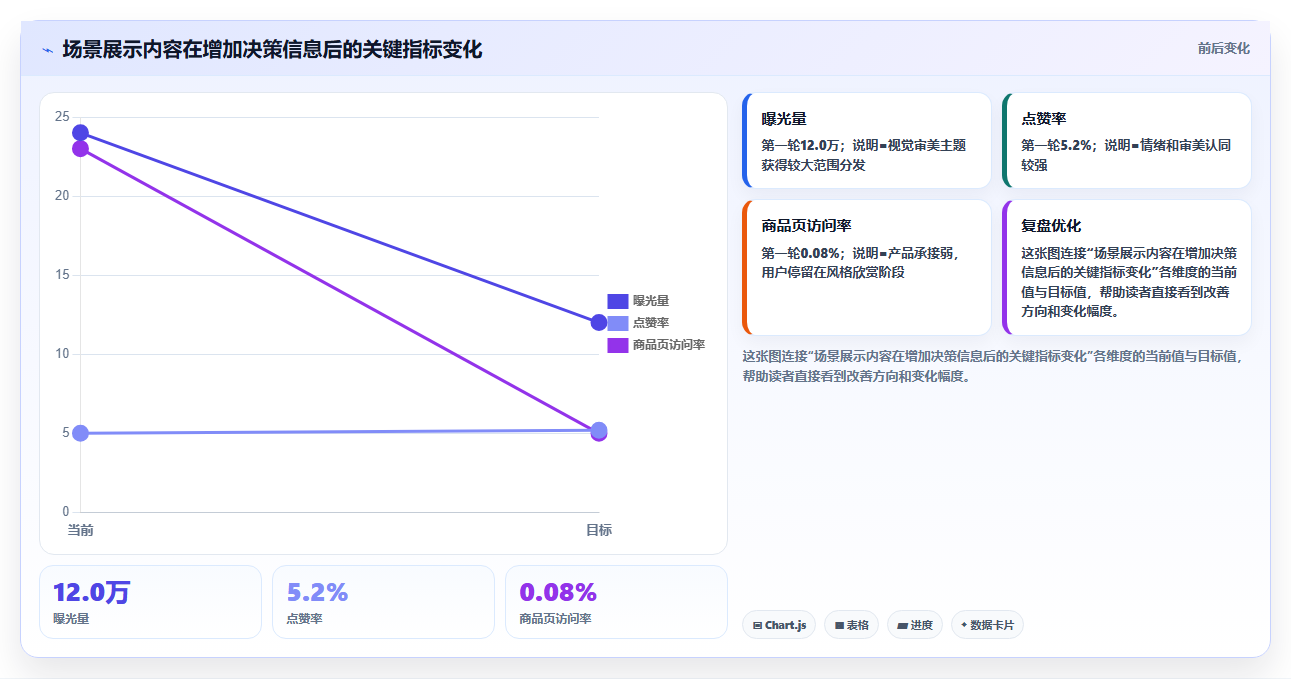1291x679 pixels.
Task: Open the Chart.js tag chip
Action: pos(779,625)
